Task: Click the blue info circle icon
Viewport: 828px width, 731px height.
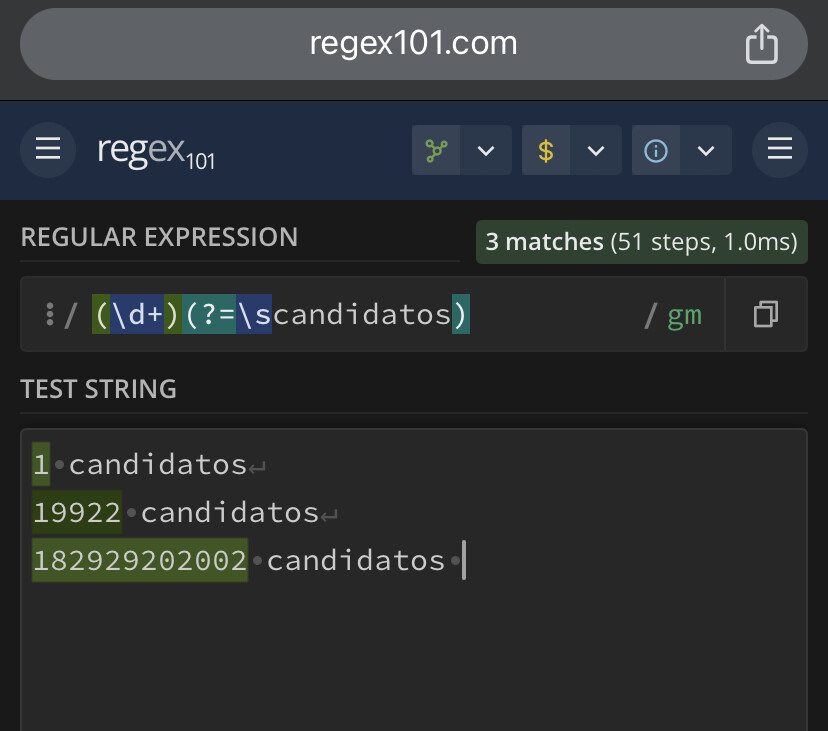Action: [x=656, y=151]
